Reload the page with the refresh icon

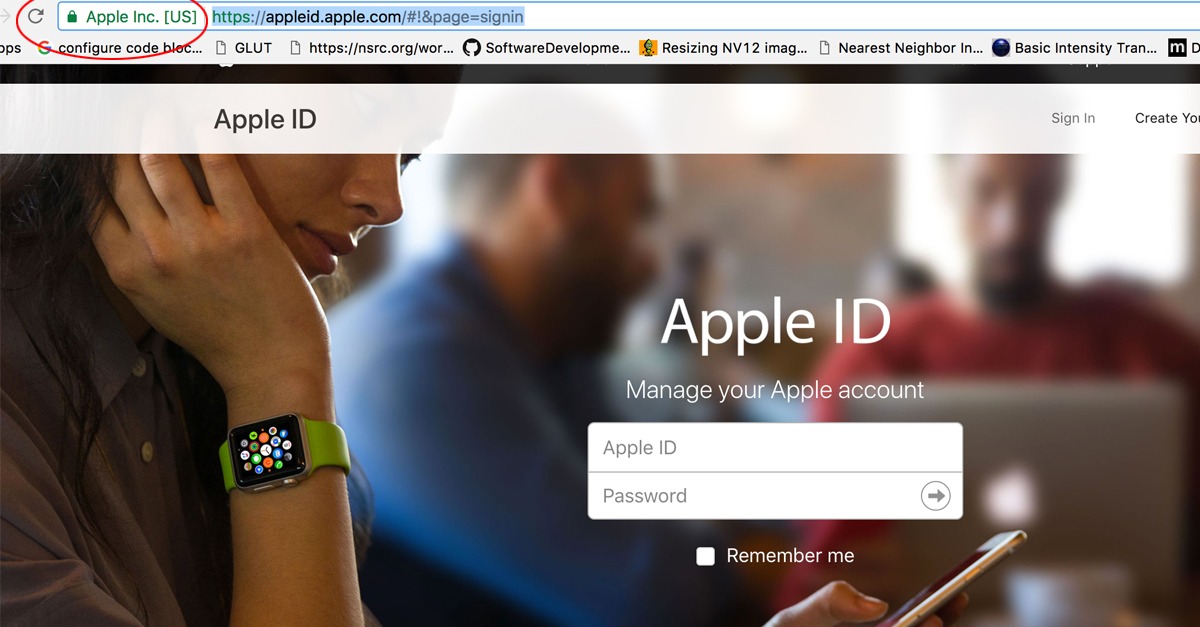(36, 16)
